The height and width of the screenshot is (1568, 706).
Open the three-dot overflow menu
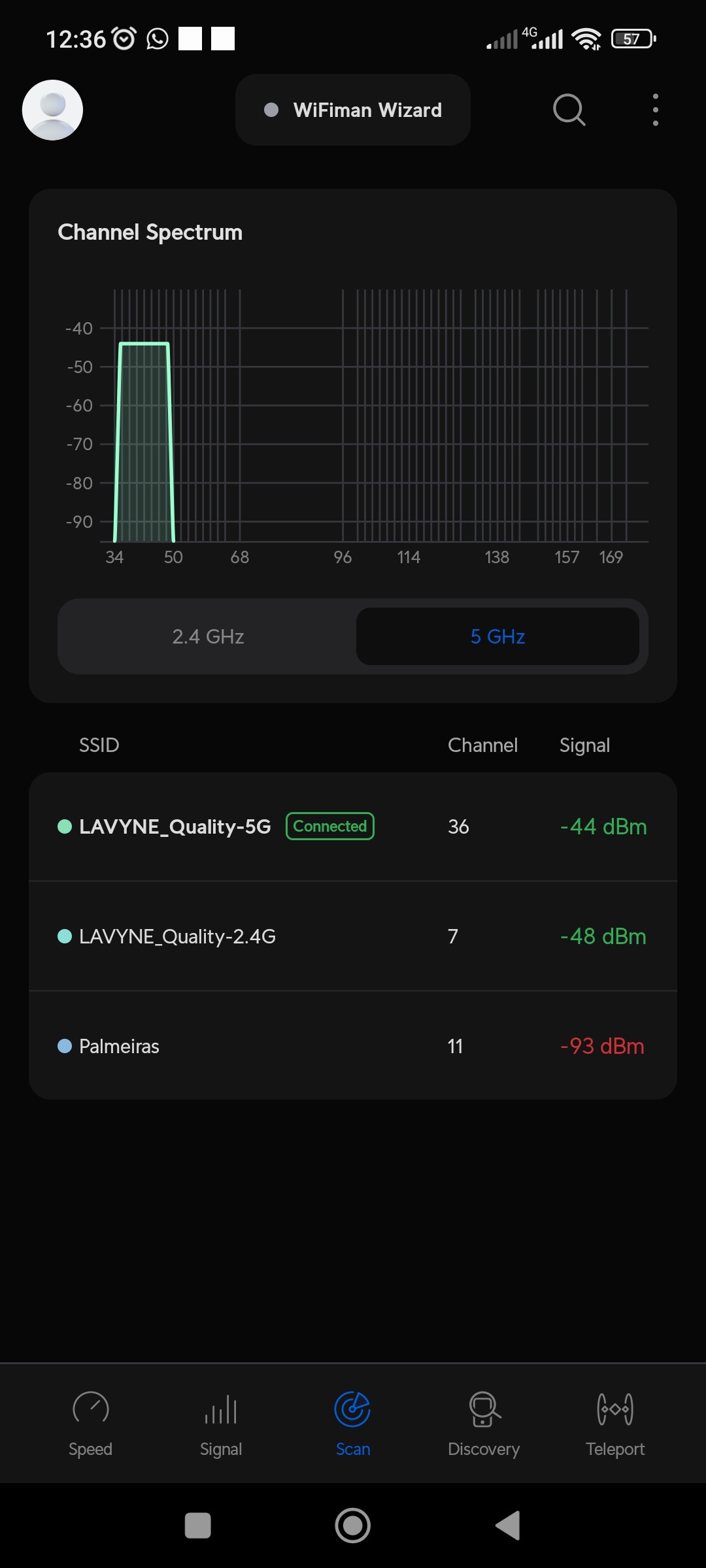click(655, 110)
